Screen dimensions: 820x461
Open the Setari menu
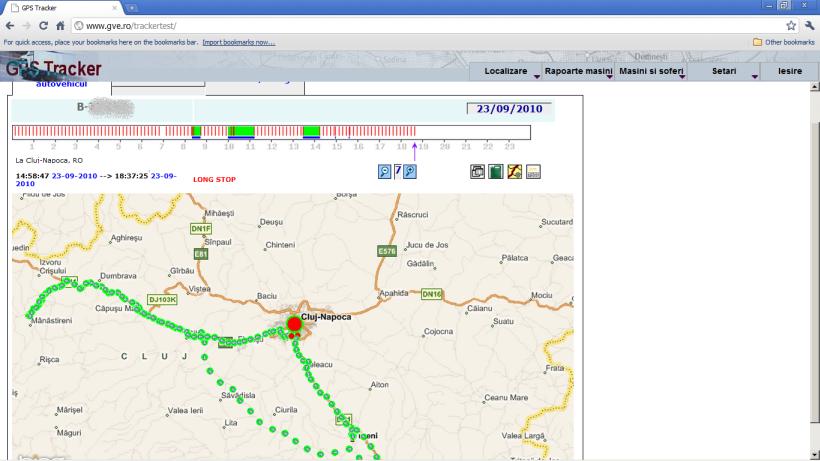pos(724,71)
